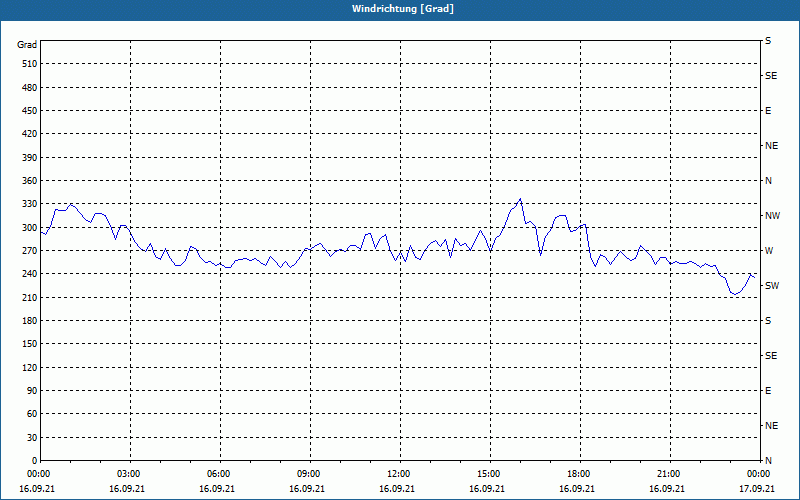Click the 180 y-axis value
Viewport: 800px width, 500px height.
(x=30, y=321)
